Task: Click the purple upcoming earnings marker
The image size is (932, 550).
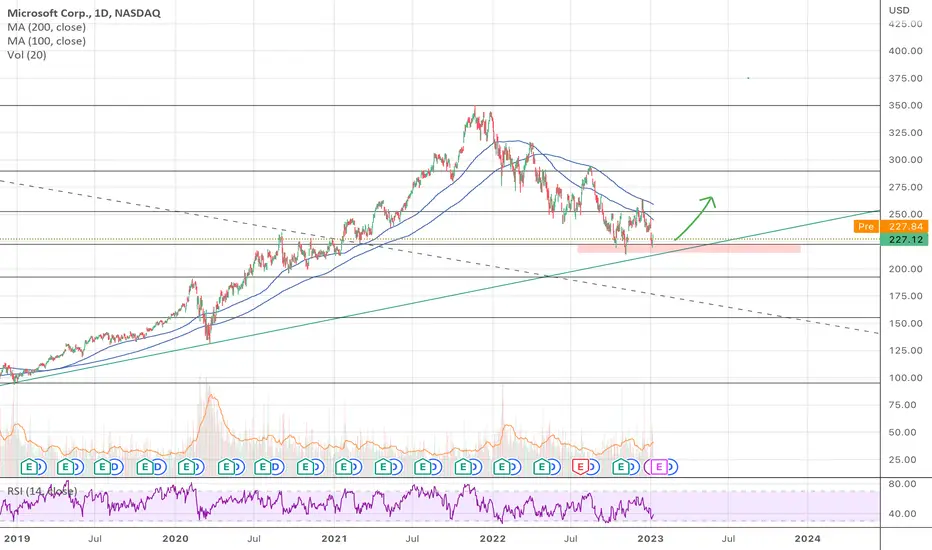Action: (x=659, y=467)
